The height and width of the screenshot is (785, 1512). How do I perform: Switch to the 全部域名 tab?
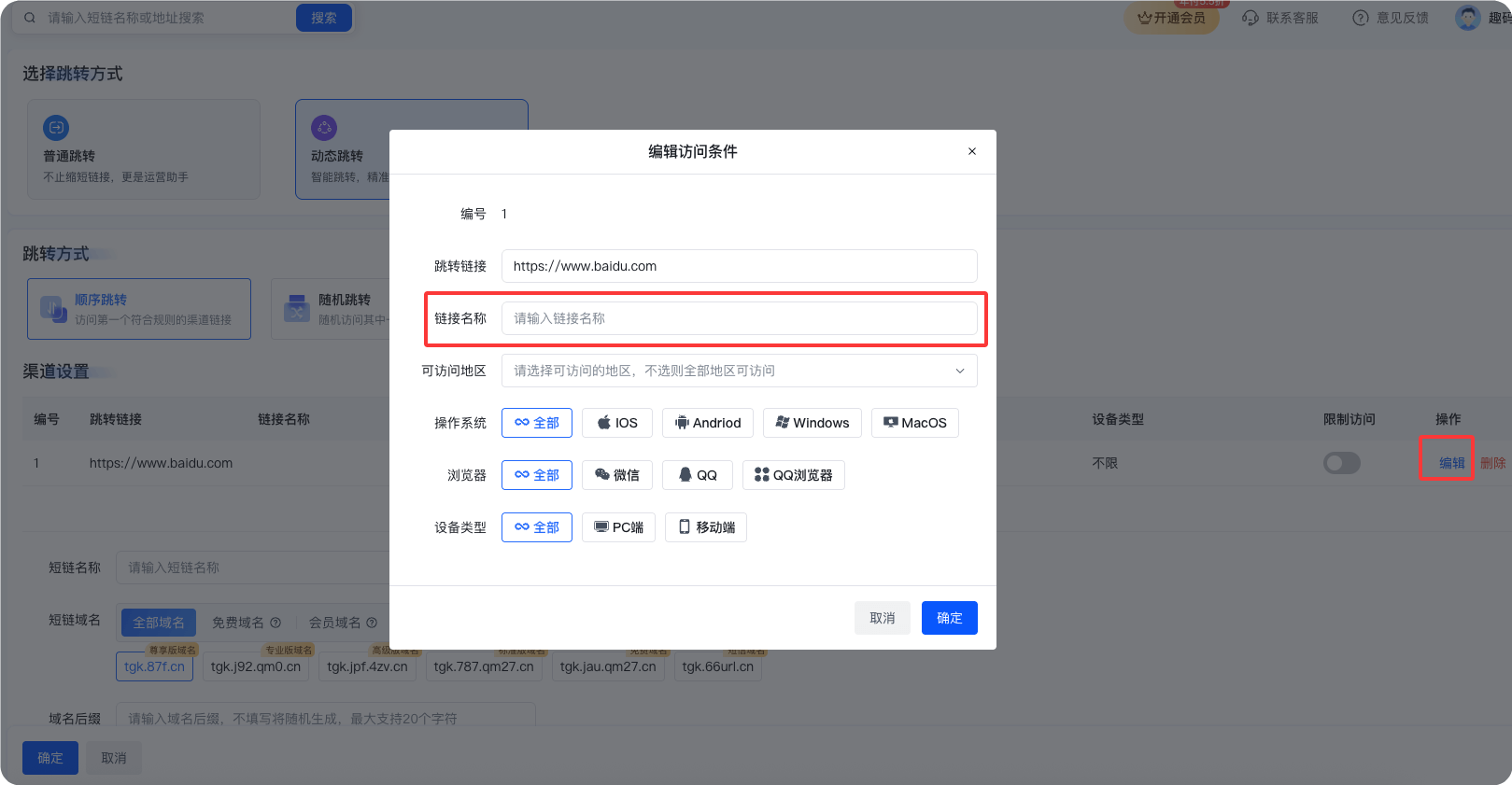[159, 623]
